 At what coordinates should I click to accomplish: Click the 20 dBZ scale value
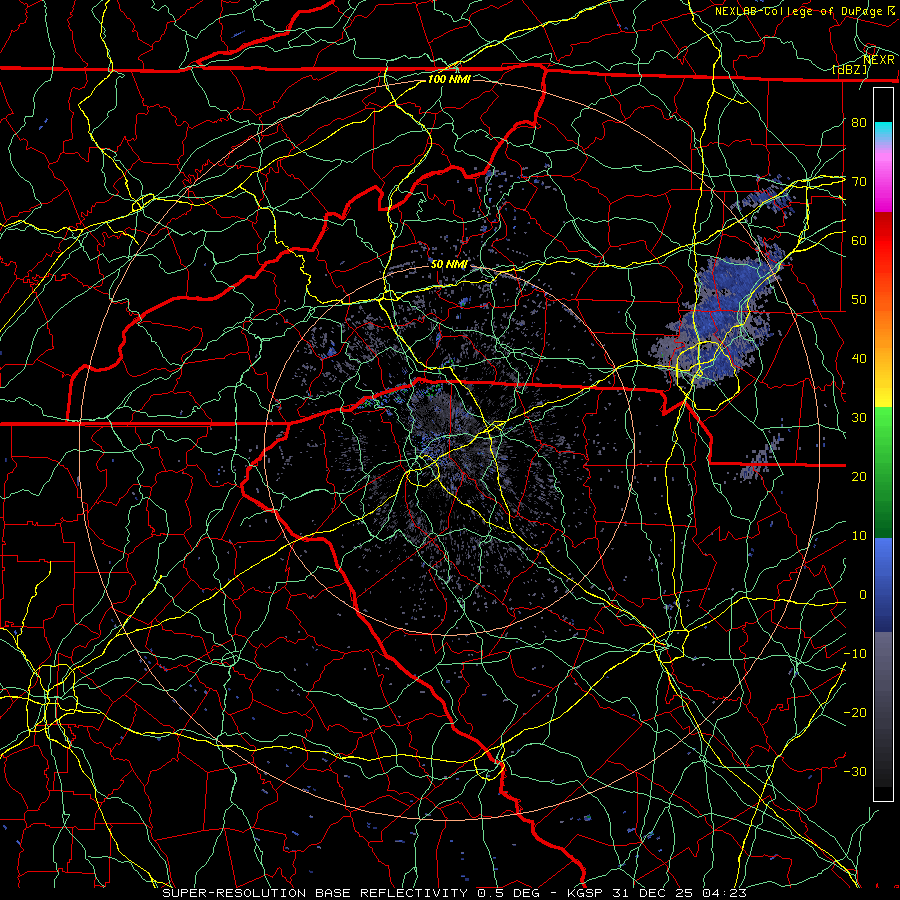[x=859, y=476]
